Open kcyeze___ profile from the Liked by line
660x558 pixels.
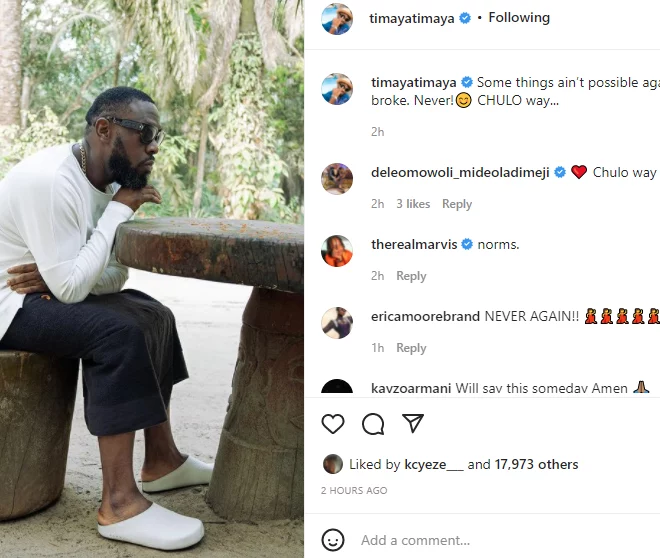click(434, 464)
